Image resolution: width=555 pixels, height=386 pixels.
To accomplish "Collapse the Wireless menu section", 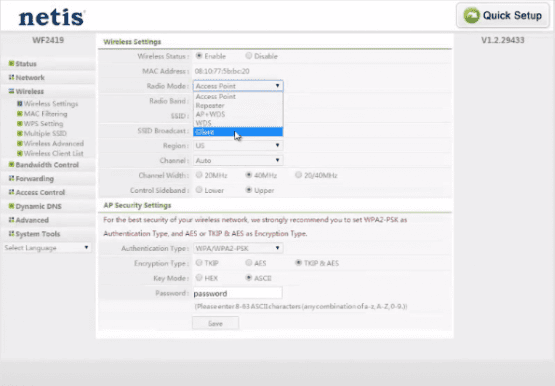I will [x=30, y=91].
